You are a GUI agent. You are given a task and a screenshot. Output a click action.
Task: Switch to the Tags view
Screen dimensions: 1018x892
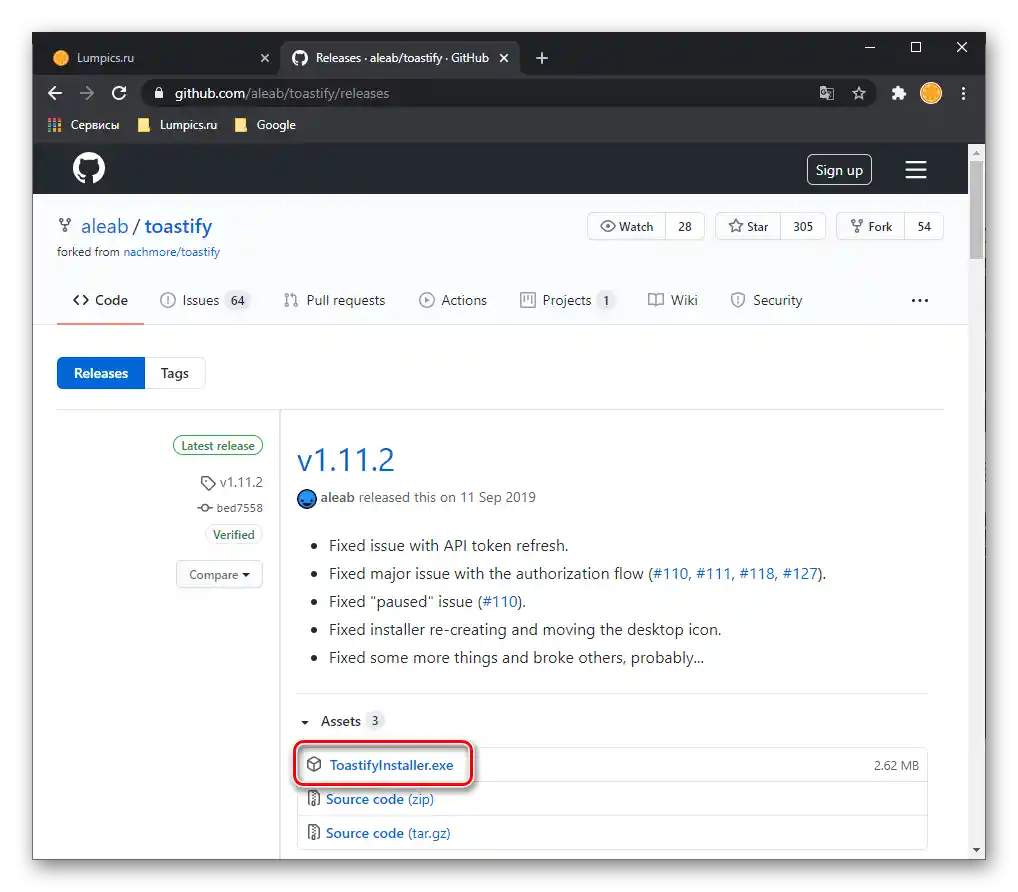(175, 373)
